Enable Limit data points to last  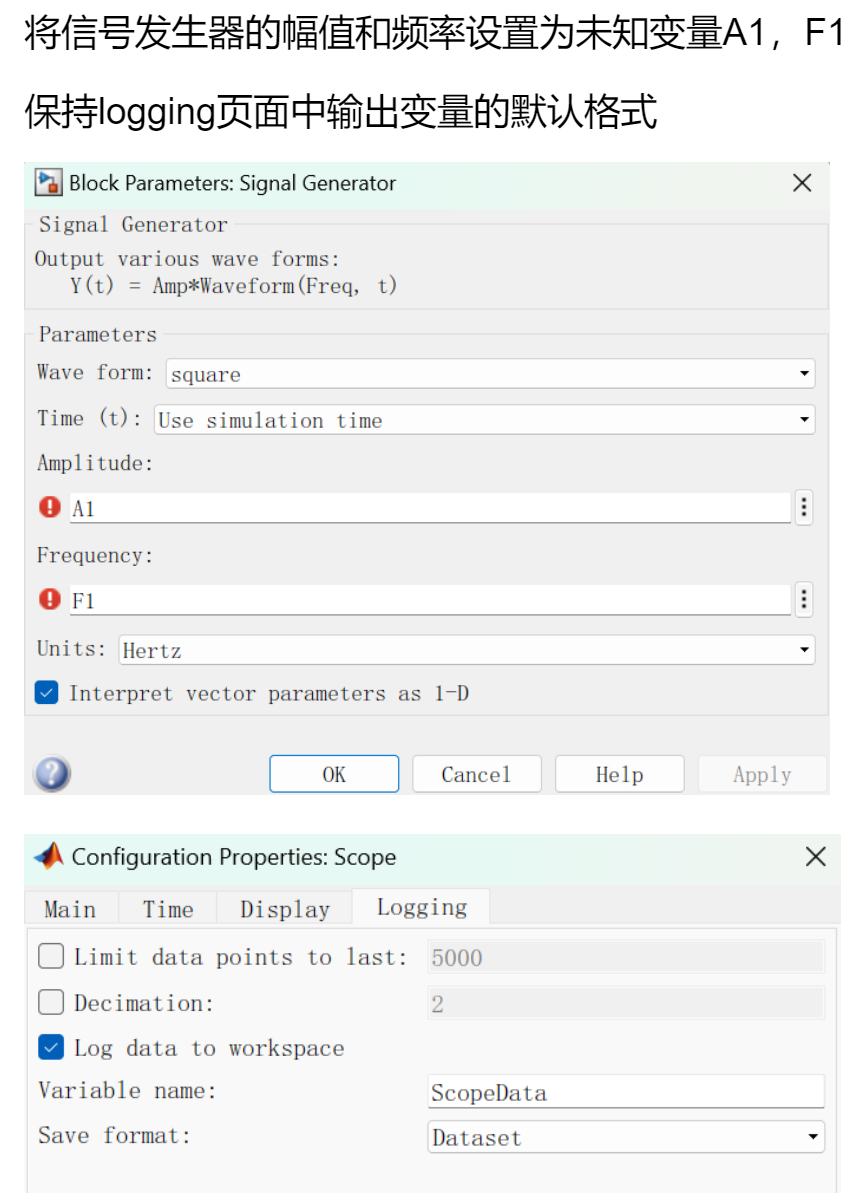coord(51,957)
